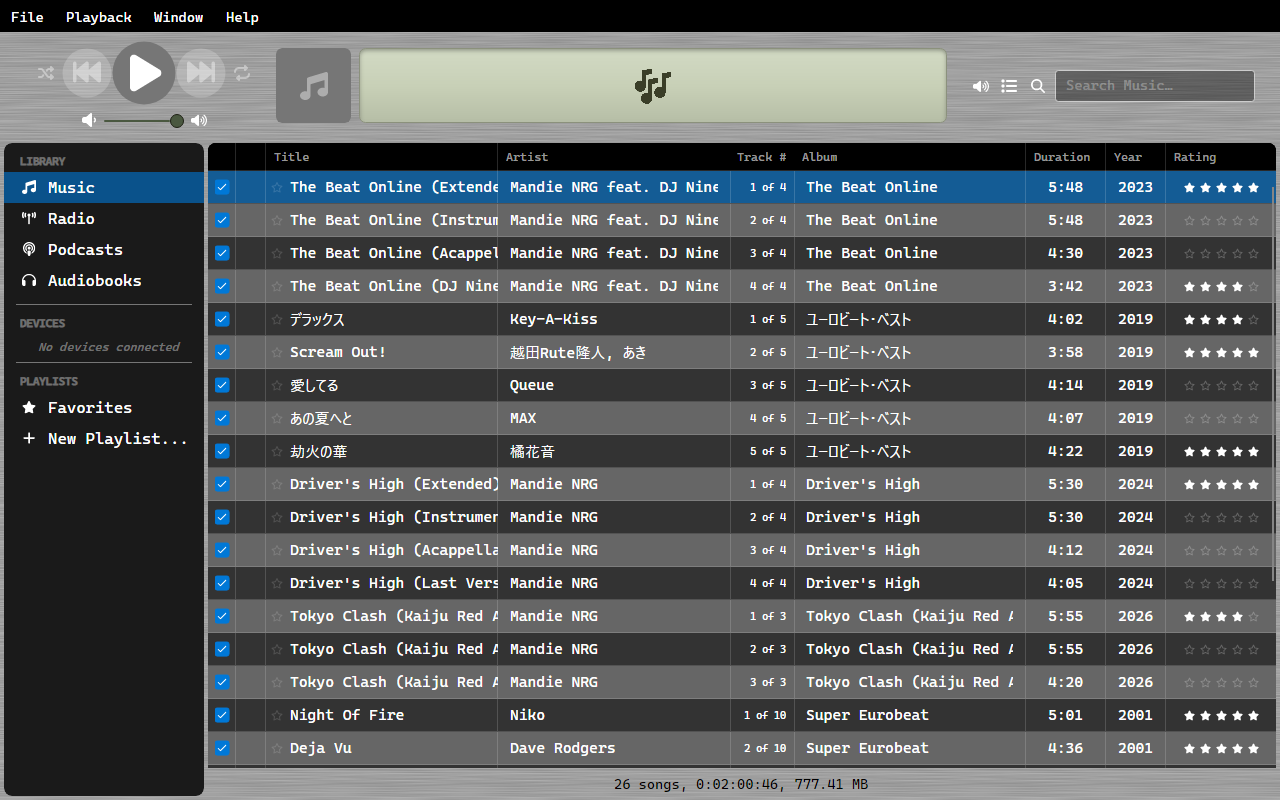Start playback with the Play button
This screenshot has height=800, width=1280.
(144, 72)
